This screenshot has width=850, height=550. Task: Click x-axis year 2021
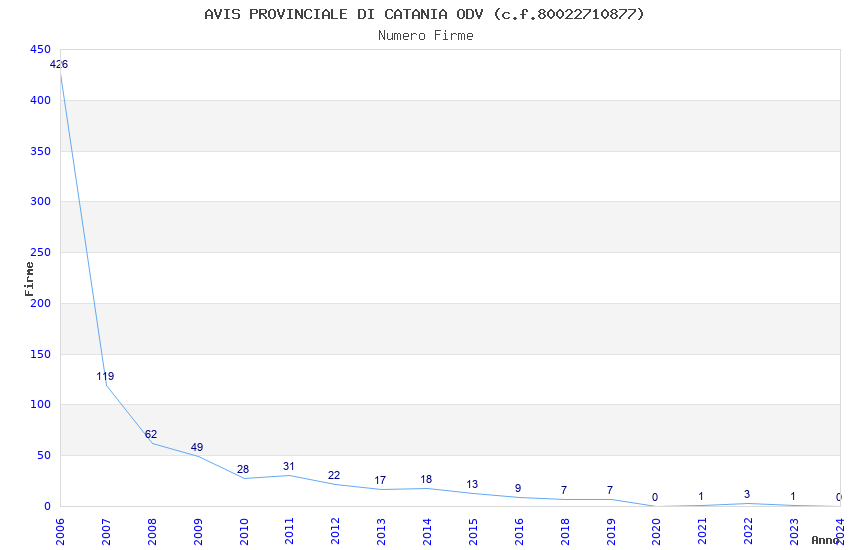702,532
